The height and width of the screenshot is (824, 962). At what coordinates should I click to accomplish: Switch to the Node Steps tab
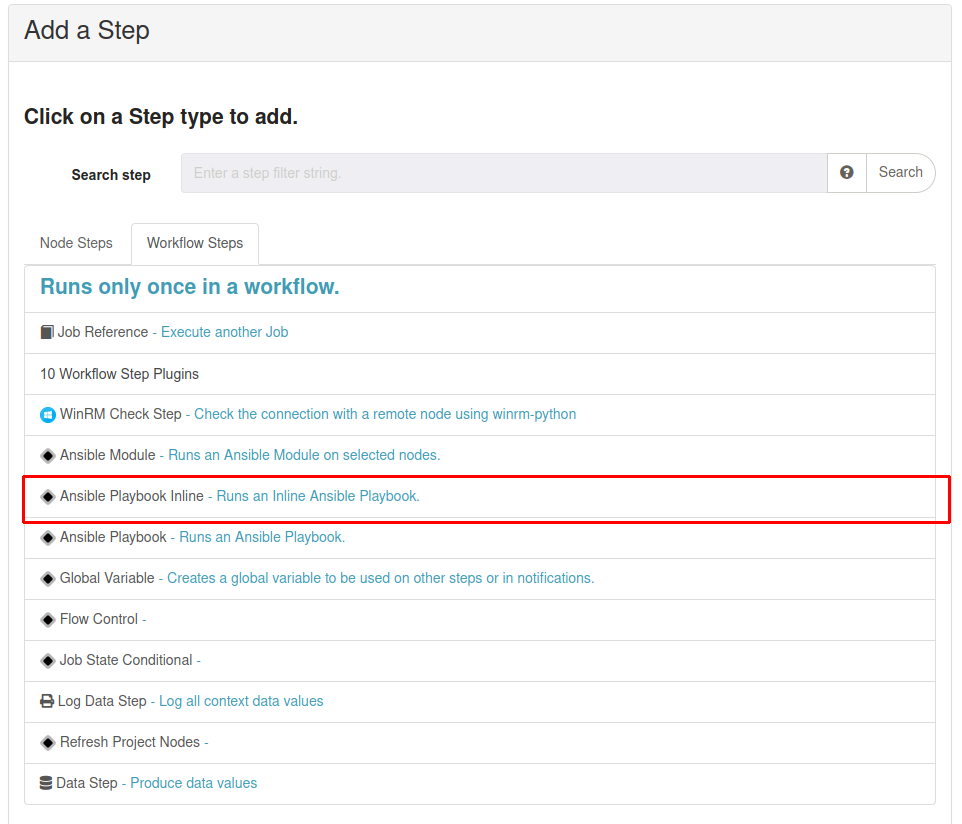pos(76,244)
